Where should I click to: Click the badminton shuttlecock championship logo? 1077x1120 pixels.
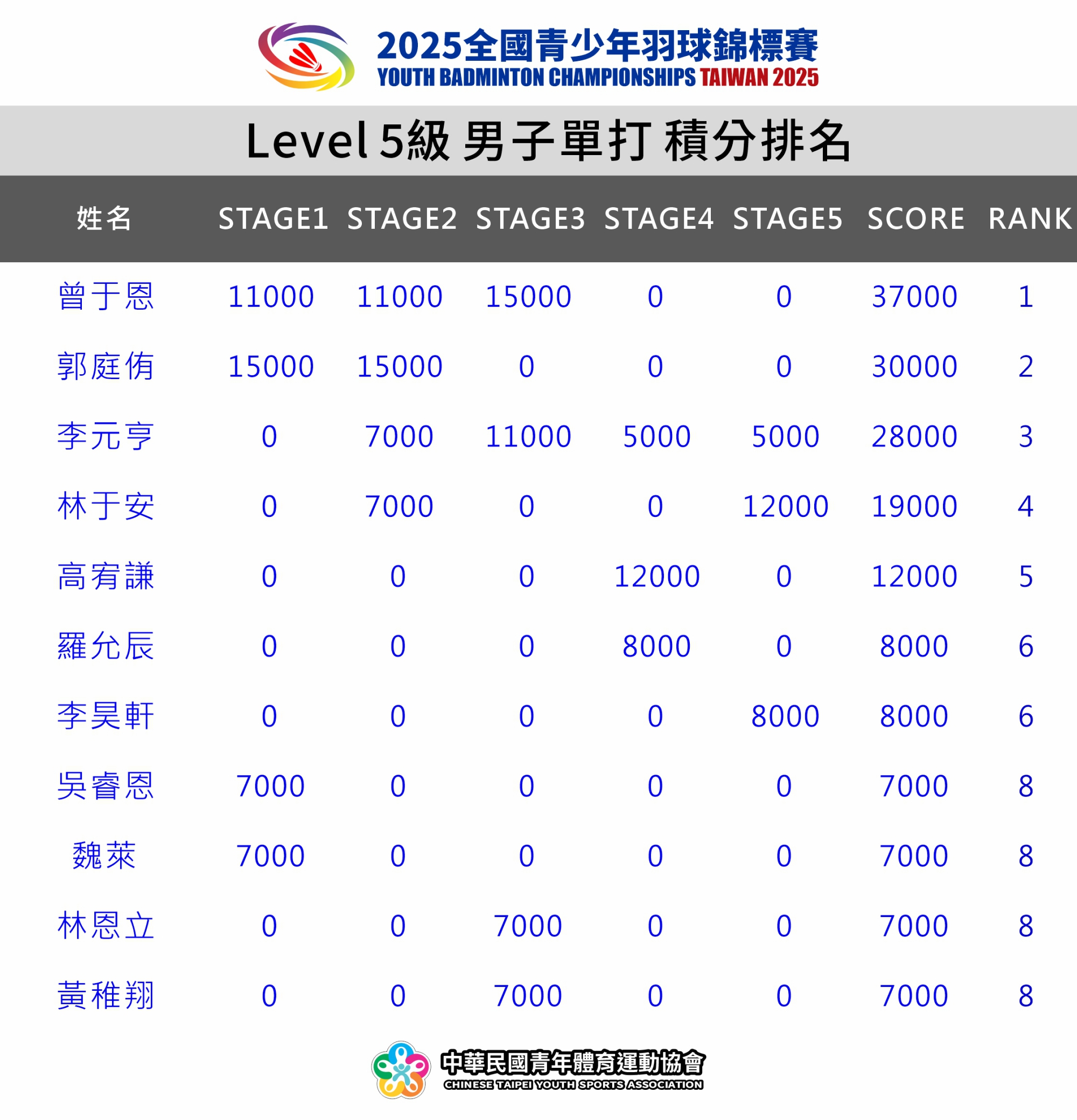pyautogui.click(x=306, y=56)
